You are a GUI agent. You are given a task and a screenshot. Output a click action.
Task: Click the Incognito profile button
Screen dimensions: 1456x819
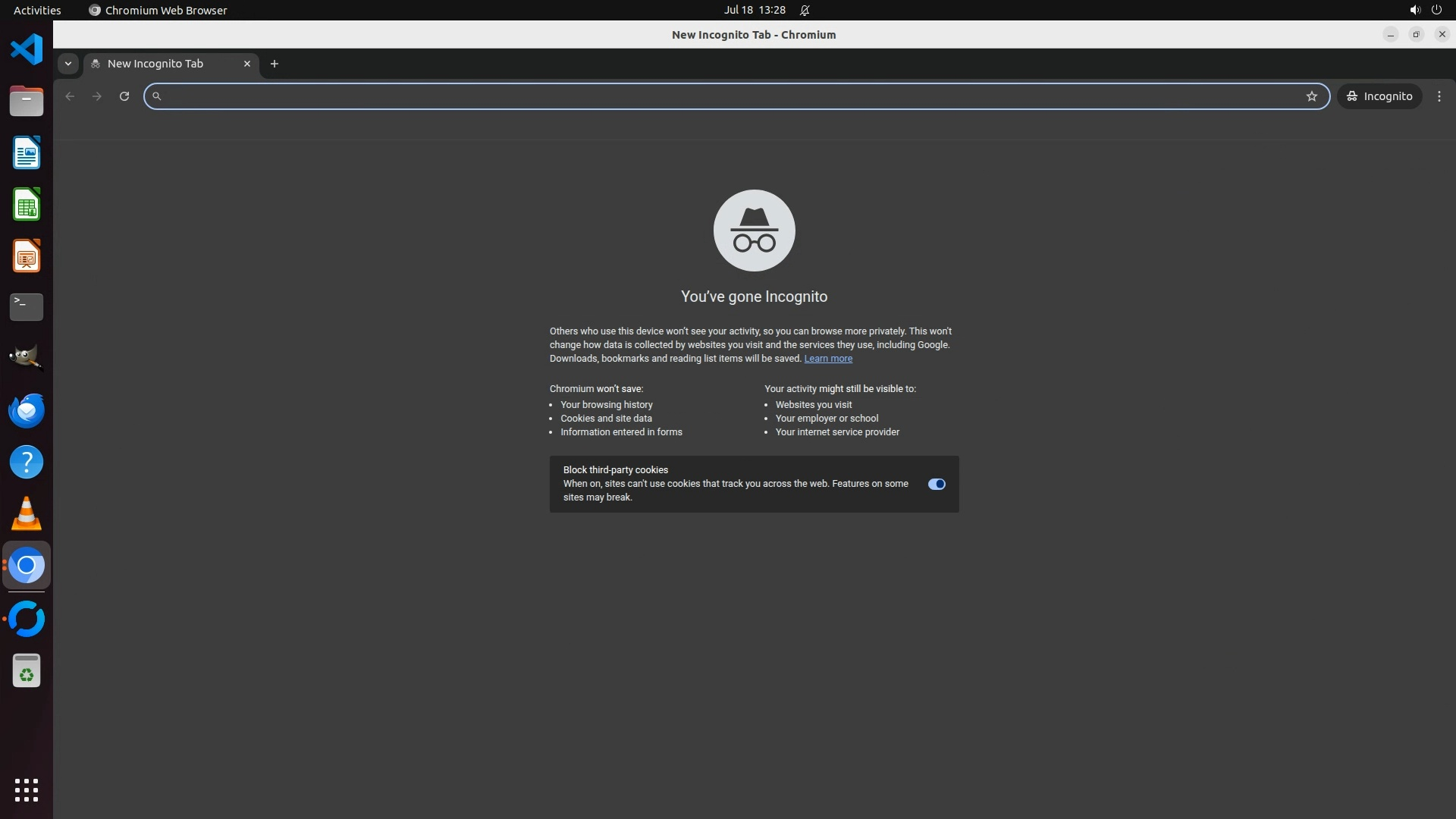coord(1379,96)
